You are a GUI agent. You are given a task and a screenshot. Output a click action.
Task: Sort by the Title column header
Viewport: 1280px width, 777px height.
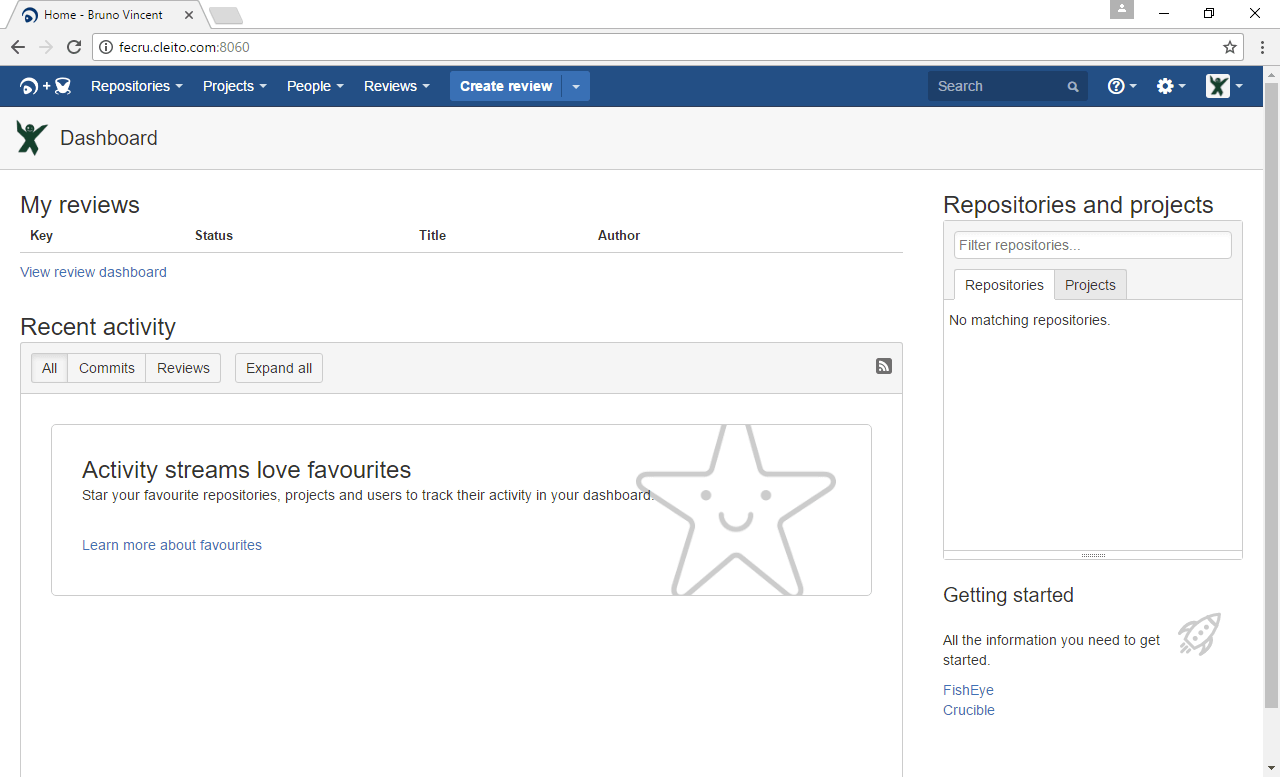coord(432,236)
